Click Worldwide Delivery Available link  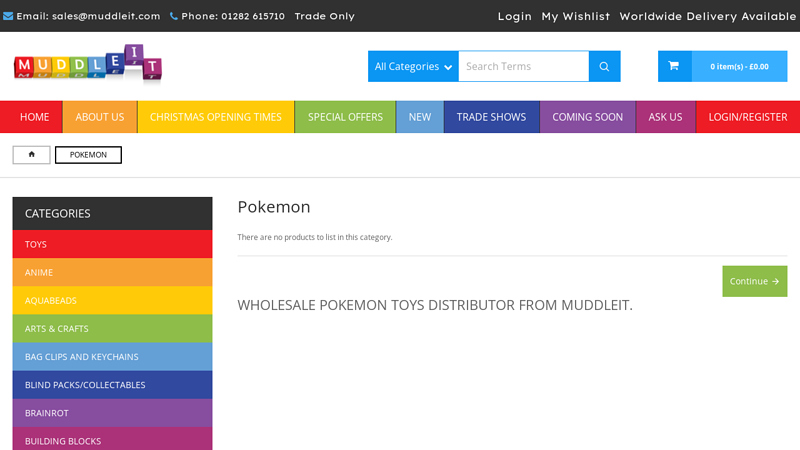pos(708,16)
